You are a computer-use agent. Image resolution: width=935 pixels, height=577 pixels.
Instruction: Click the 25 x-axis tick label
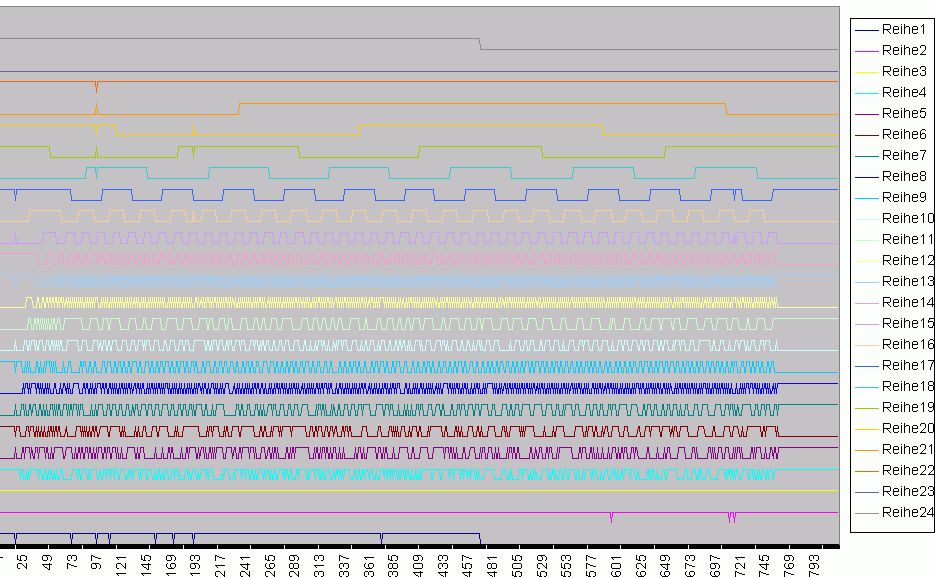pos(22,562)
